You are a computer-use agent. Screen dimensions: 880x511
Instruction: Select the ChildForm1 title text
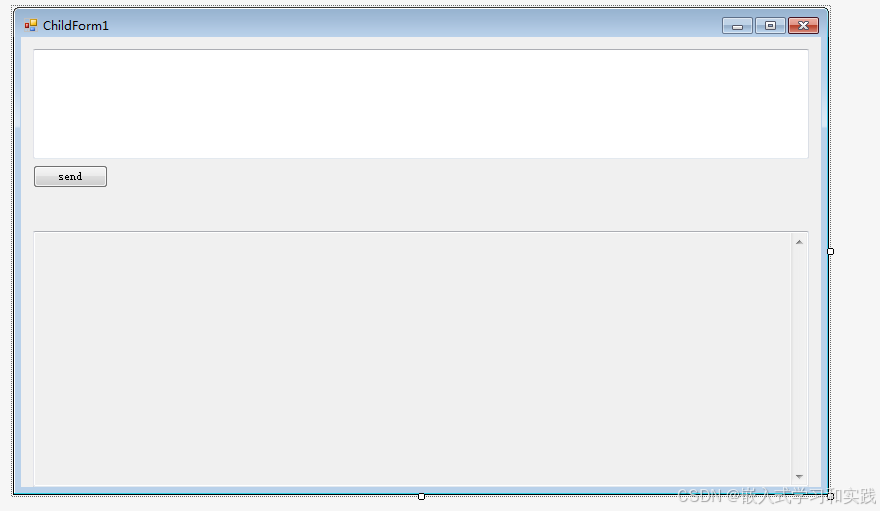tap(76, 26)
